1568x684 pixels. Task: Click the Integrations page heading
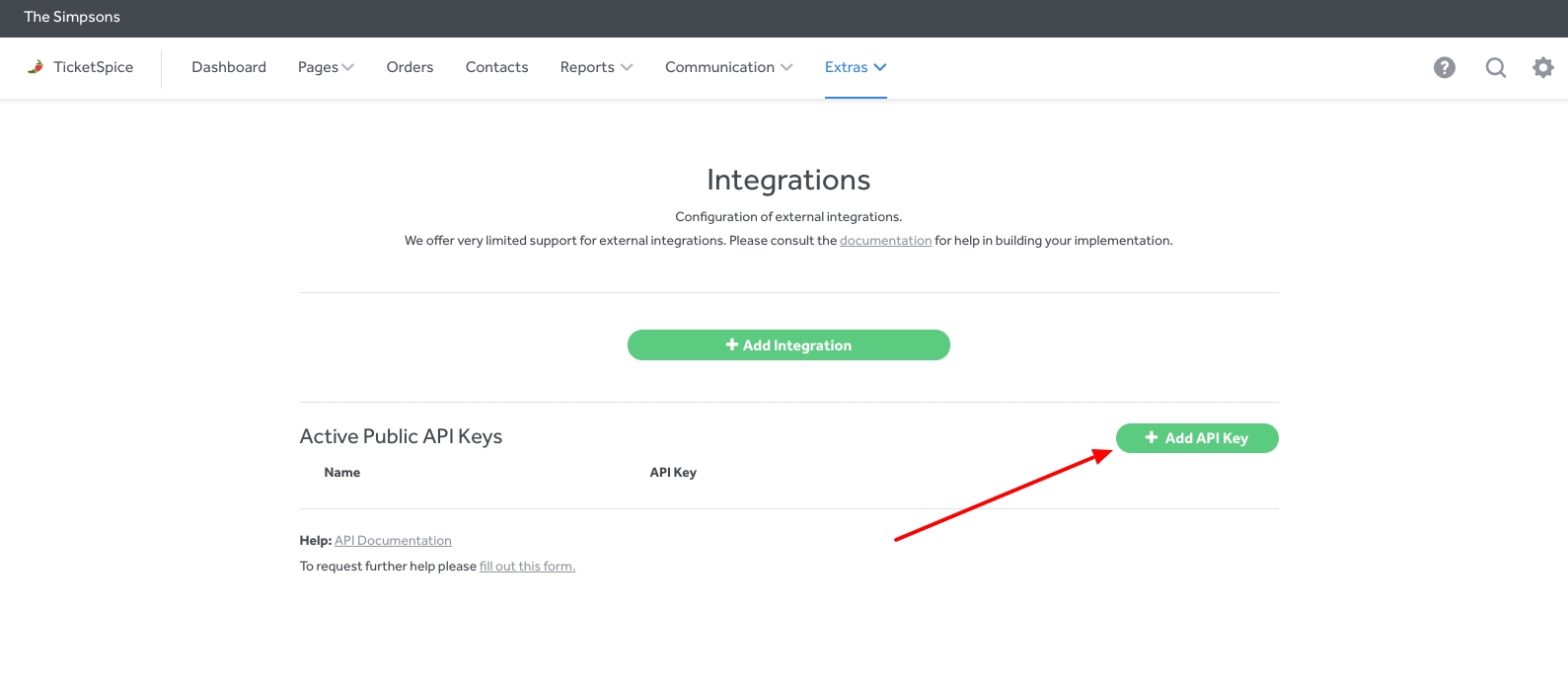pyautogui.click(x=788, y=180)
